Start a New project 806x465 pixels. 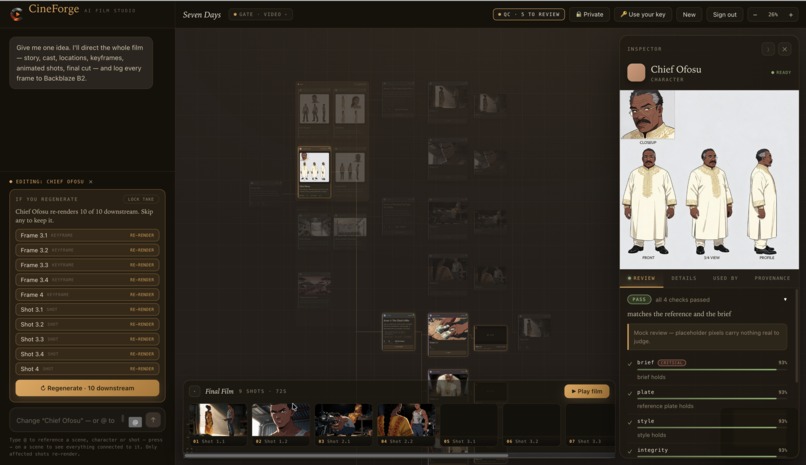click(689, 14)
